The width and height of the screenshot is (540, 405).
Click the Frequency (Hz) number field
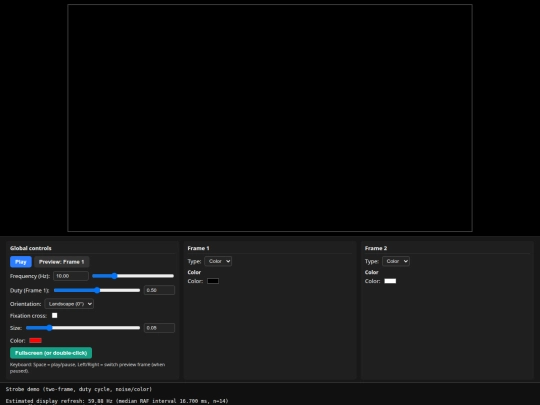(x=71, y=276)
